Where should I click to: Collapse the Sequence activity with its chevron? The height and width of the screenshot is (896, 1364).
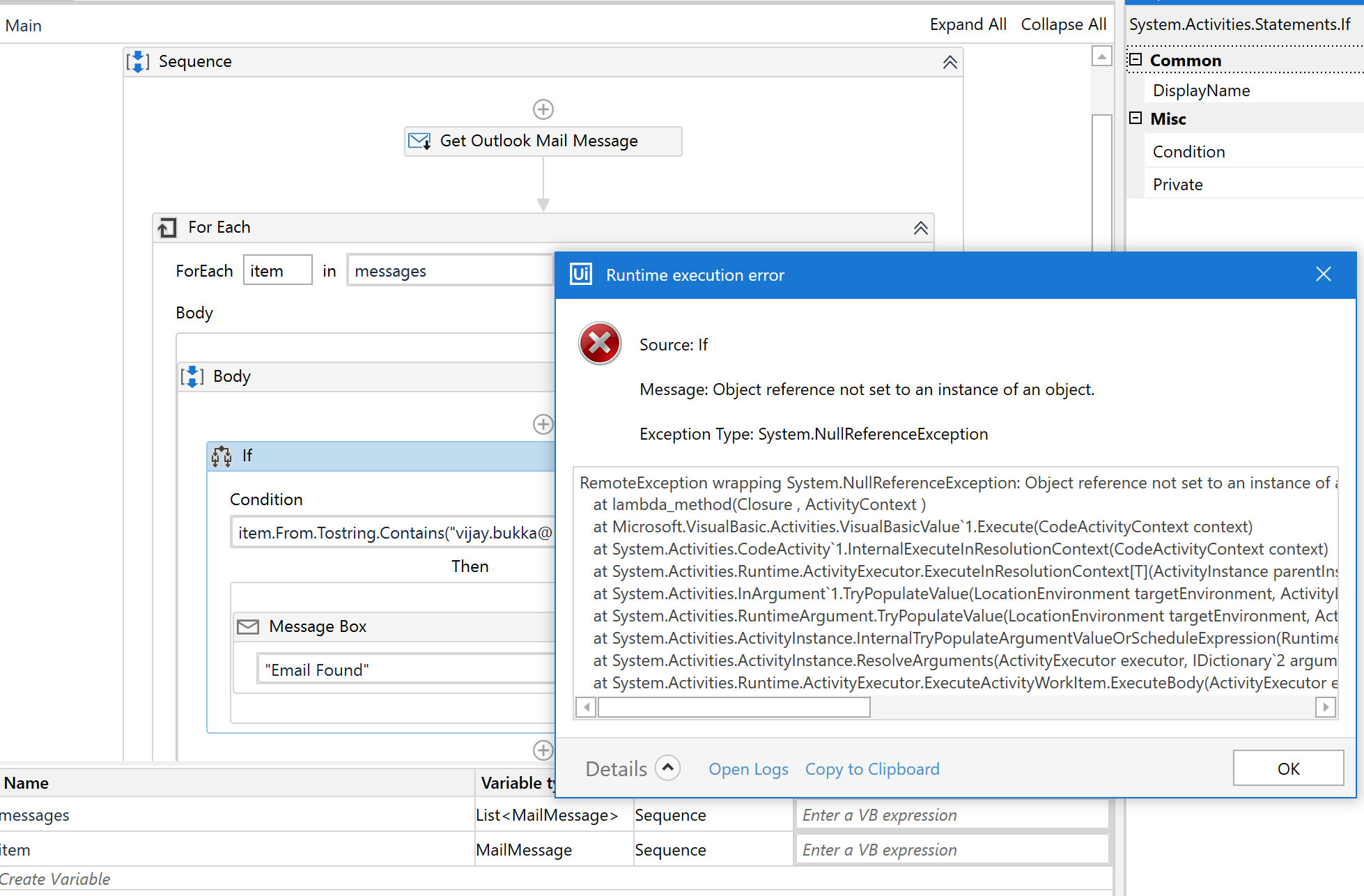pyautogui.click(x=950, y=62)
